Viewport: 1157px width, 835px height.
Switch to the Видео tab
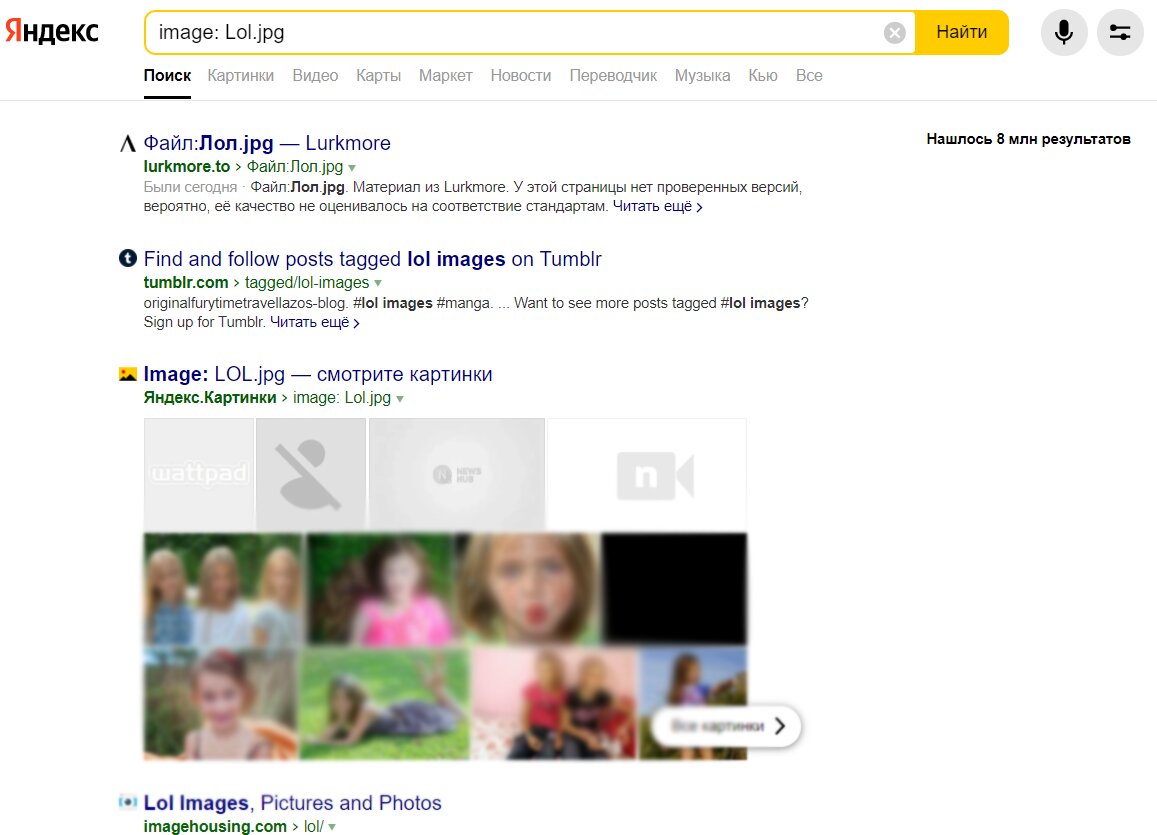(315, 75)
